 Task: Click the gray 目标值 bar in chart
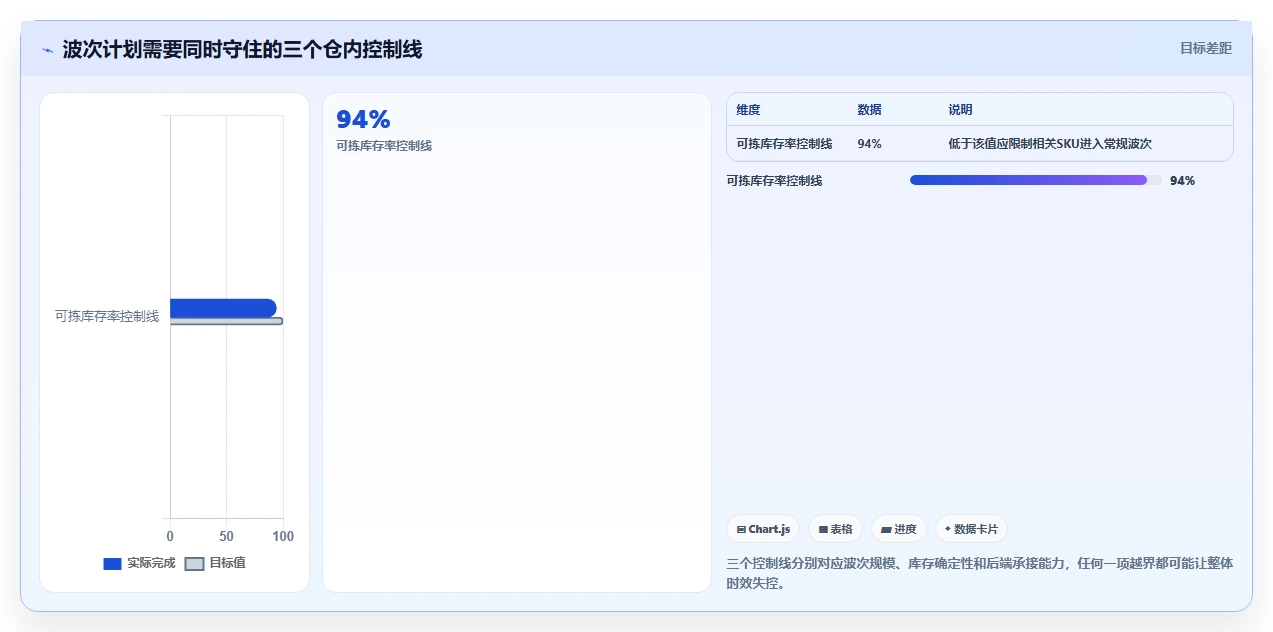226,321
